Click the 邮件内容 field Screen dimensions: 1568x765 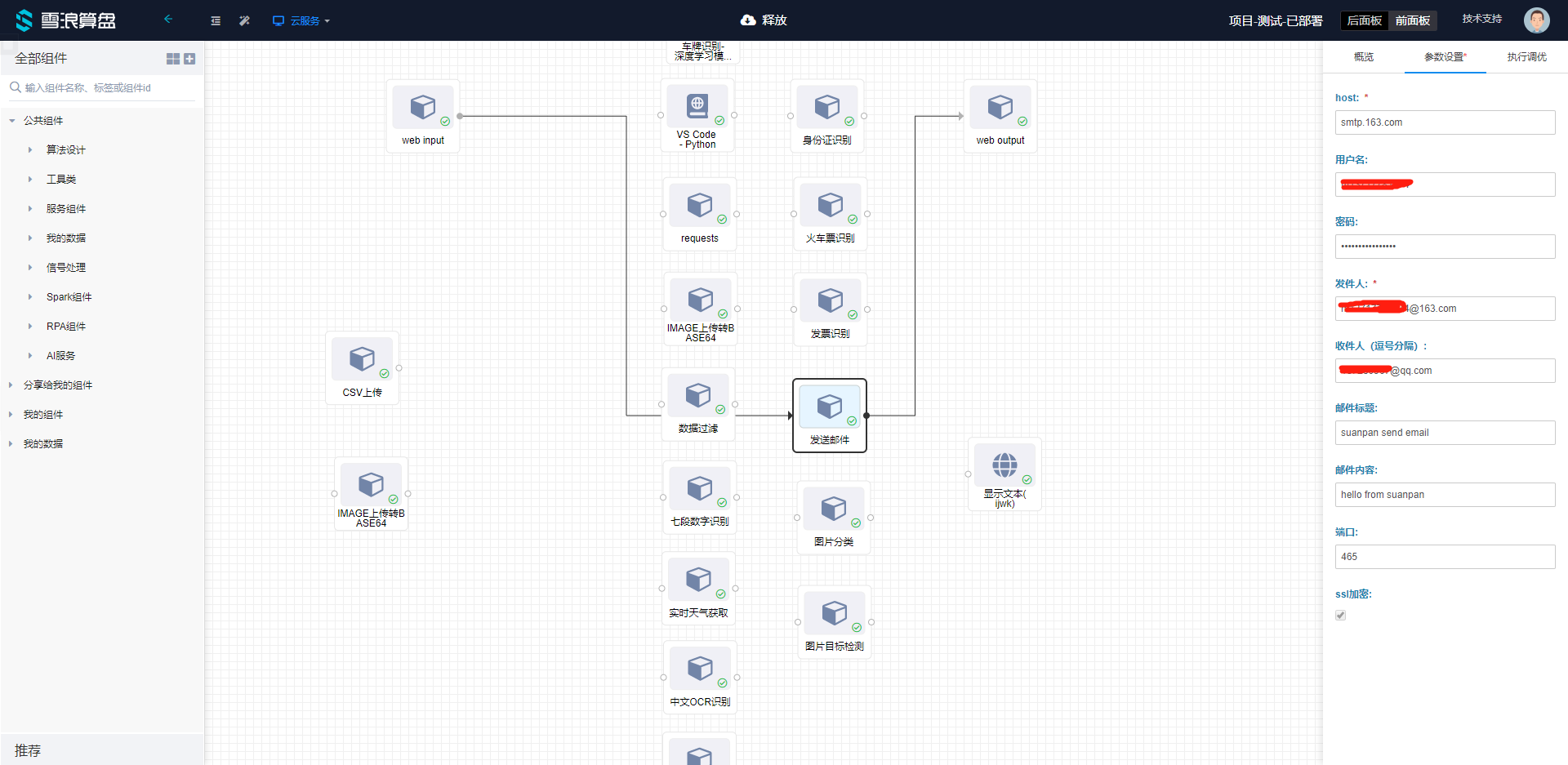pyautogui.click(x=1445, y=495)
